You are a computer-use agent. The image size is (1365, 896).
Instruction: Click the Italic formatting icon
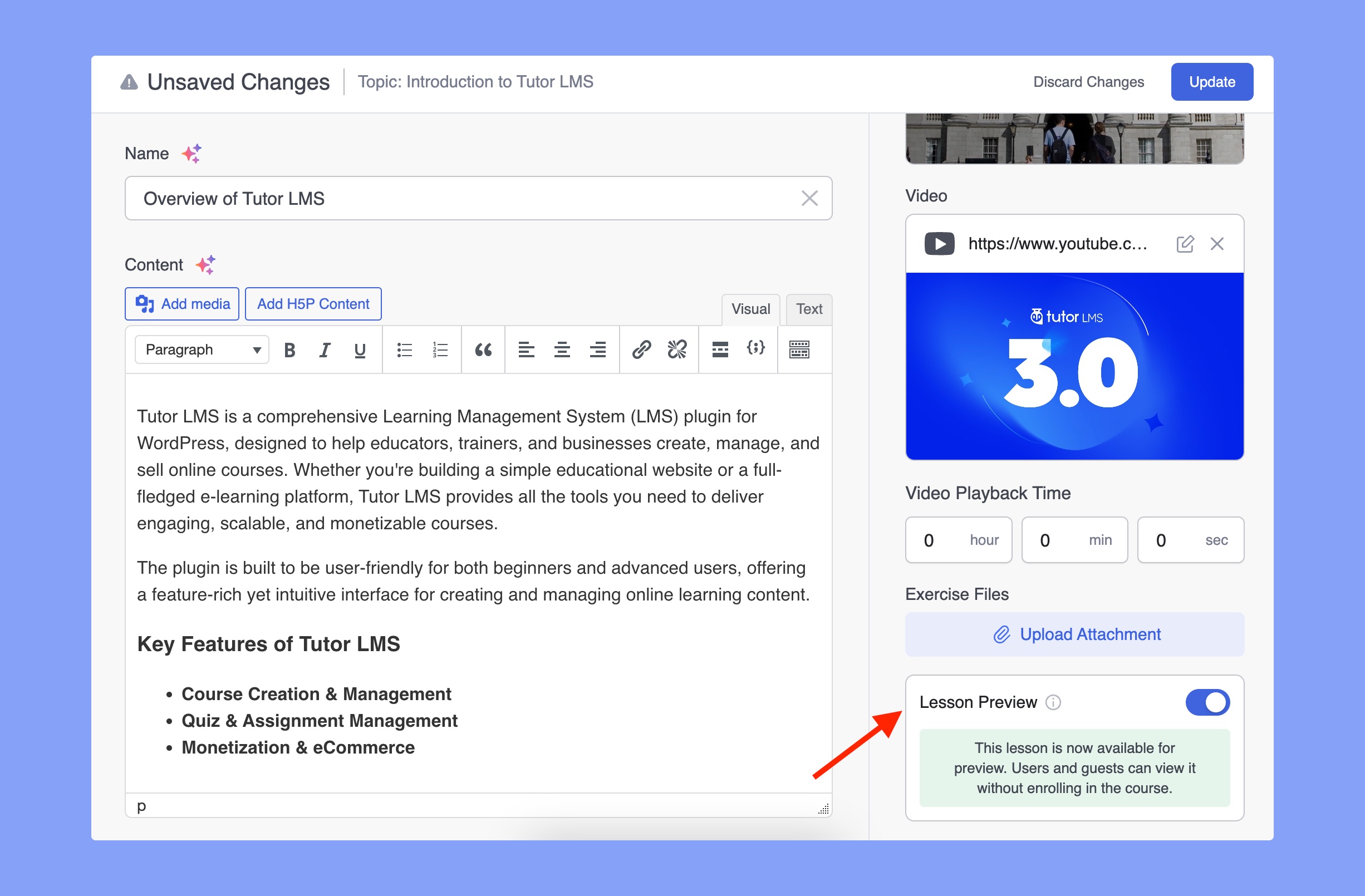[322, 350]
